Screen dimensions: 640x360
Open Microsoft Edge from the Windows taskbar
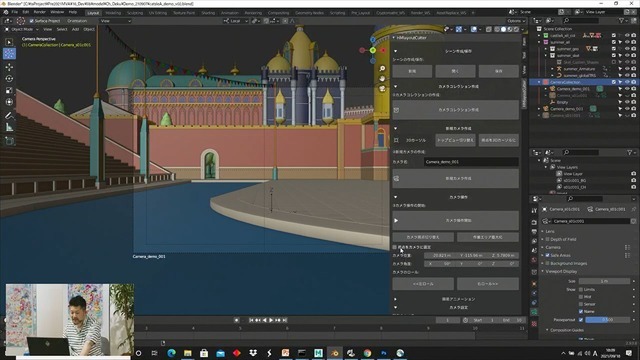(171, 353)
